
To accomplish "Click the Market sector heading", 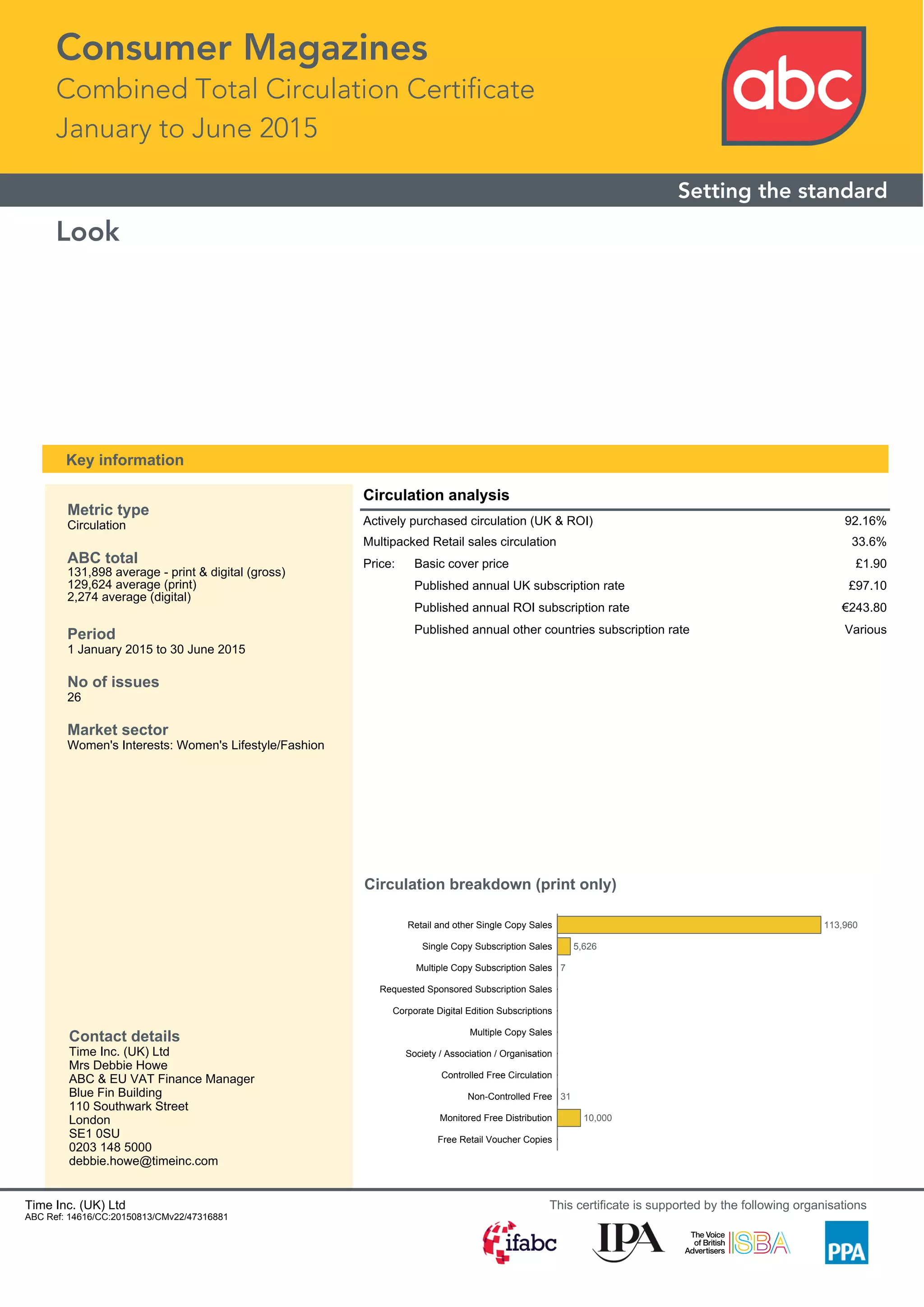I will (x=118, y=730).
